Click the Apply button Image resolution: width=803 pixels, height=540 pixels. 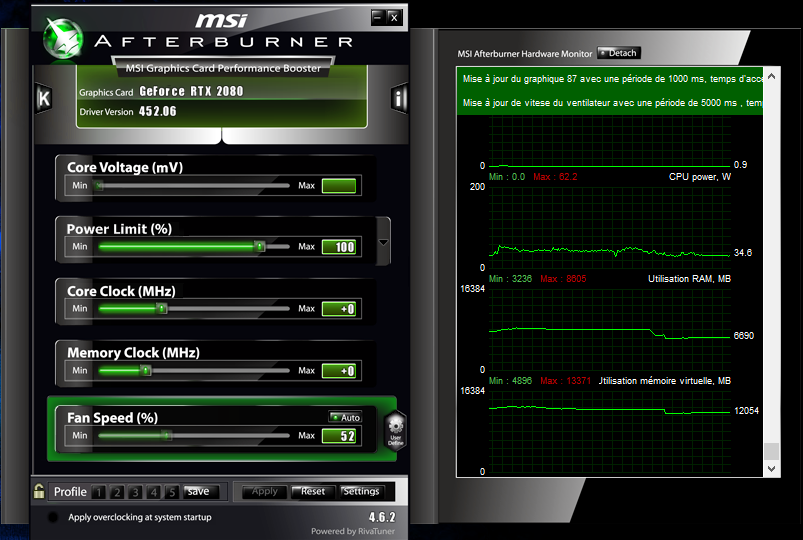pos(265,491)
